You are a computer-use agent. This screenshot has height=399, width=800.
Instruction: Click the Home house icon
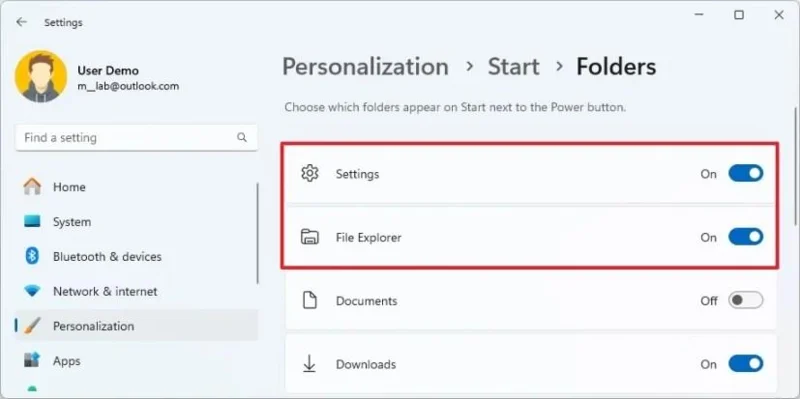32,187
